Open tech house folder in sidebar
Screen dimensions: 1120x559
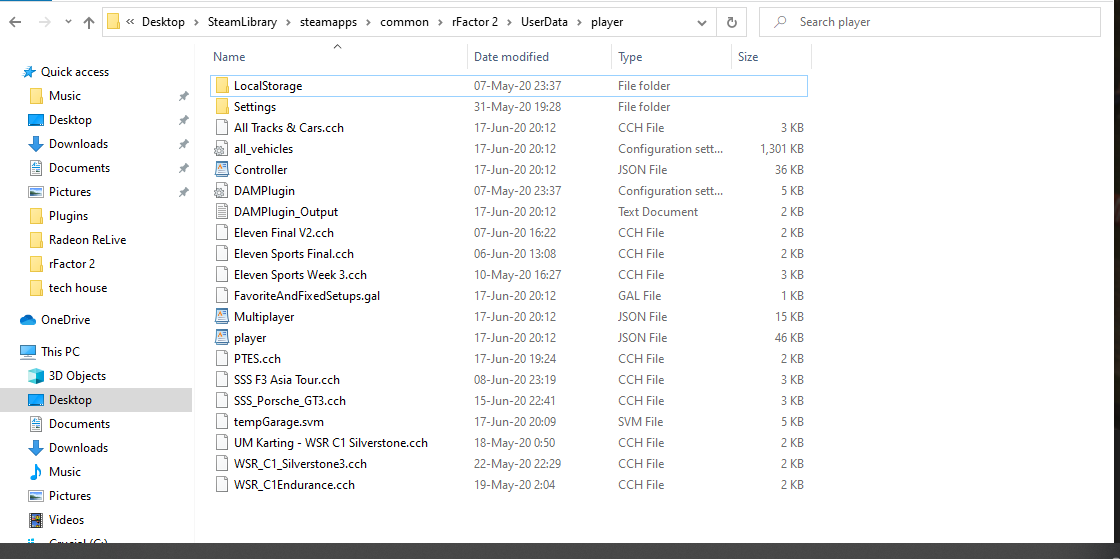78,288
